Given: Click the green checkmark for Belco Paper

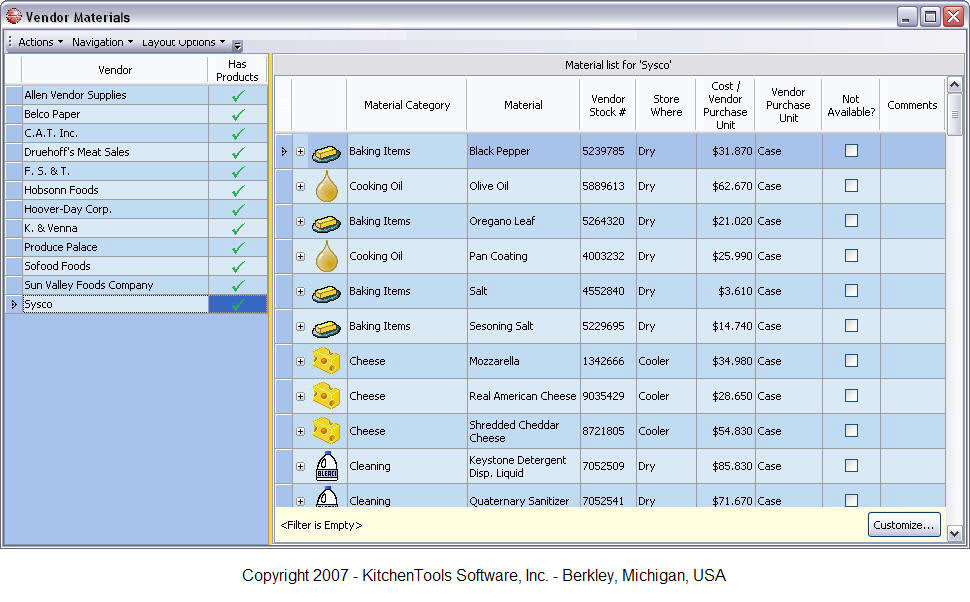Looking at the screenshot, I should [x=238, y=114].
